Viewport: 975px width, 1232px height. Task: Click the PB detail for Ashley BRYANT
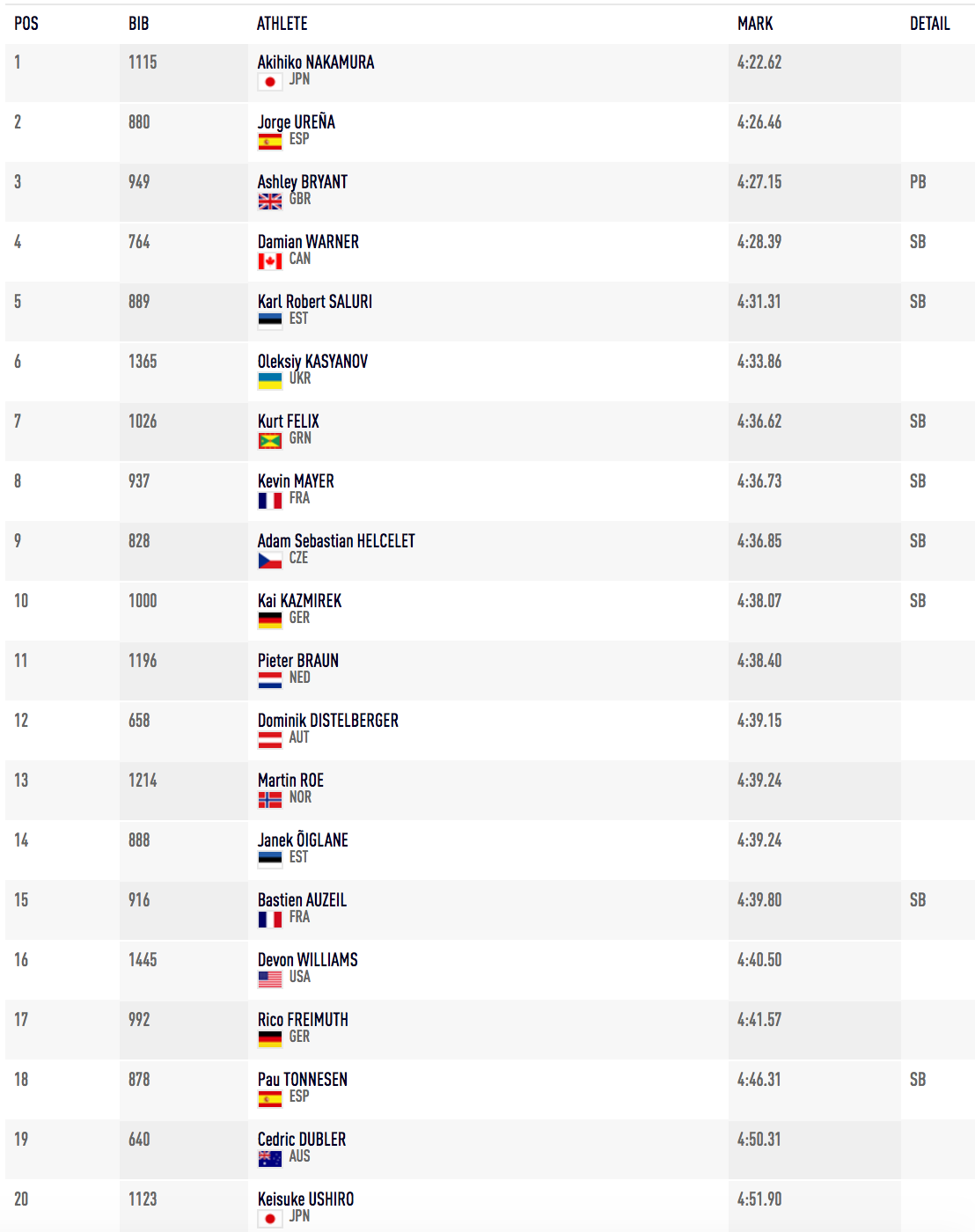point(918,182)
